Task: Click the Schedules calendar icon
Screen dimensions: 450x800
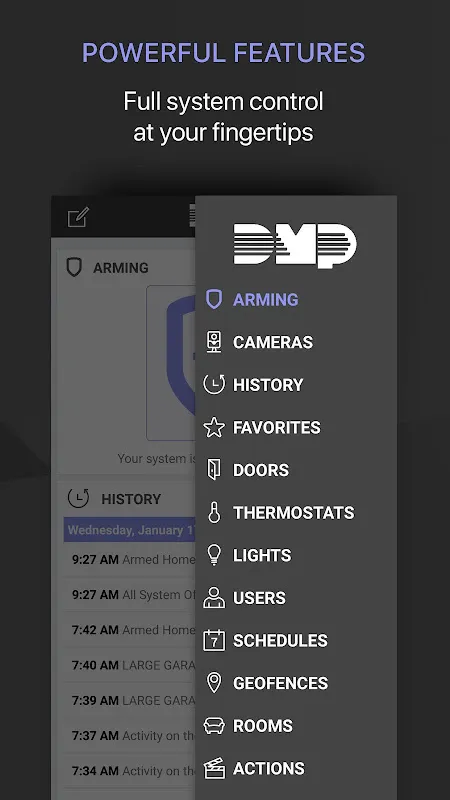Action: click(x=214, y=640)
